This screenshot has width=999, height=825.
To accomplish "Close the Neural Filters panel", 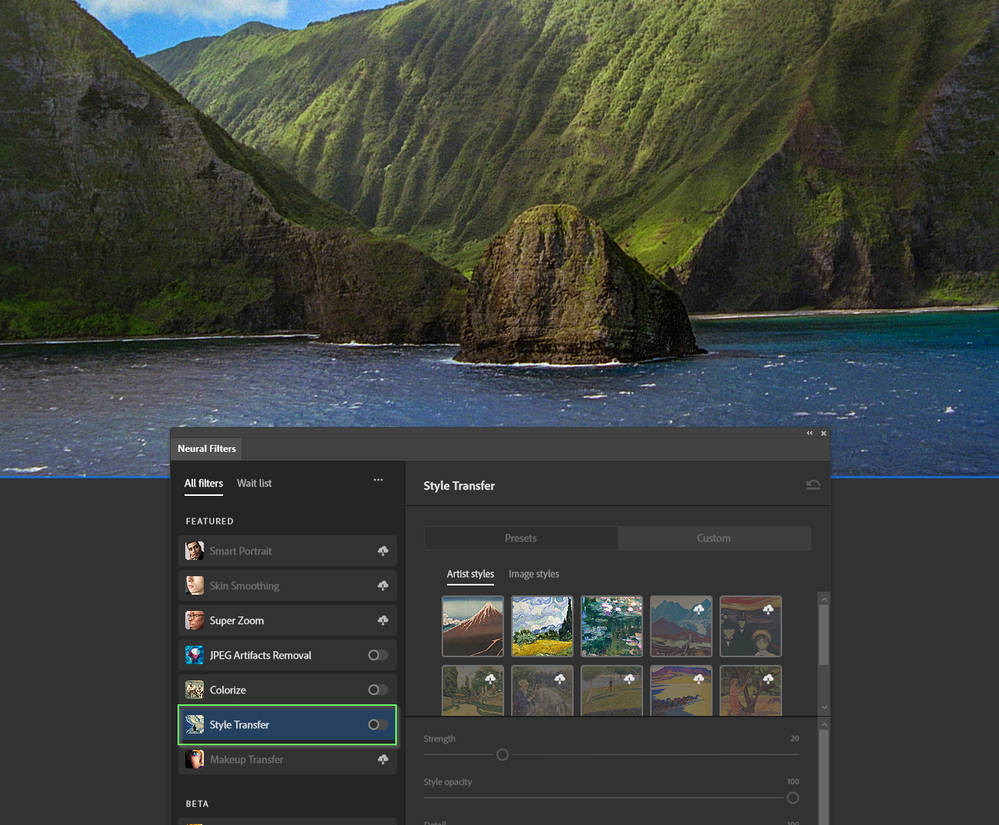I will (x=824, y=433).
